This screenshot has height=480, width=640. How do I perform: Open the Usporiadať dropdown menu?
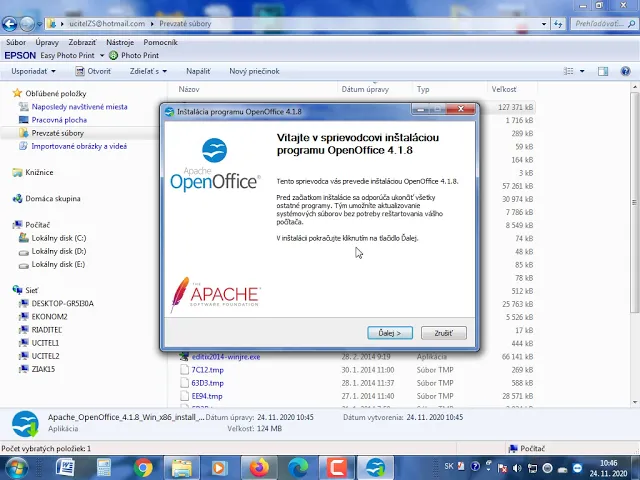click(33, 71)
